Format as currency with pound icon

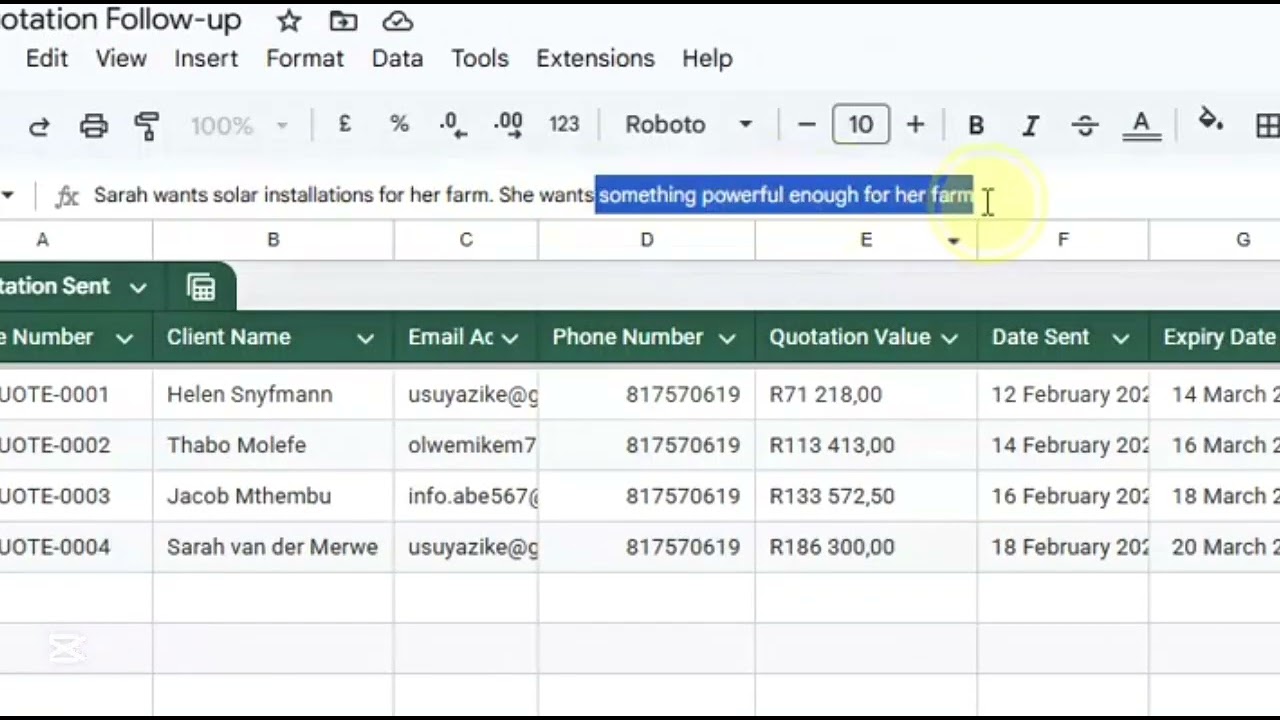click(345, 124)
